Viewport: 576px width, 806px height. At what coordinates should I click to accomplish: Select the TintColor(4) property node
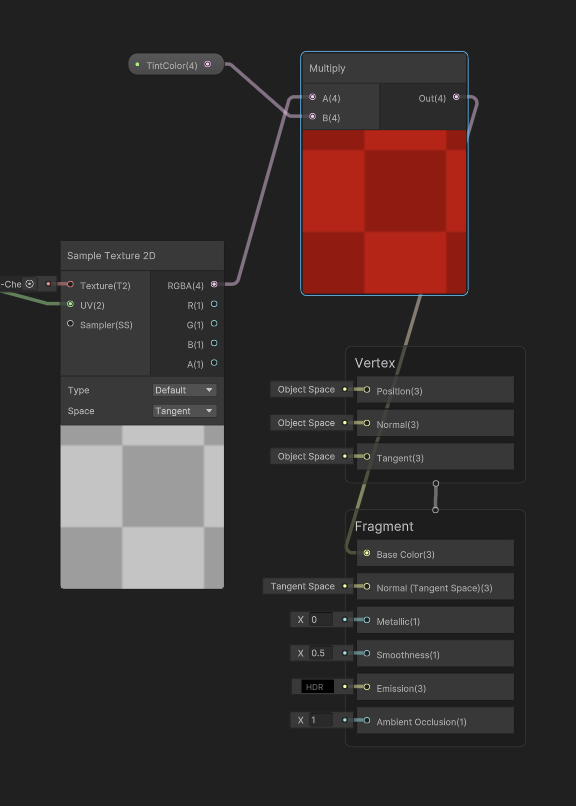point(176,64)
